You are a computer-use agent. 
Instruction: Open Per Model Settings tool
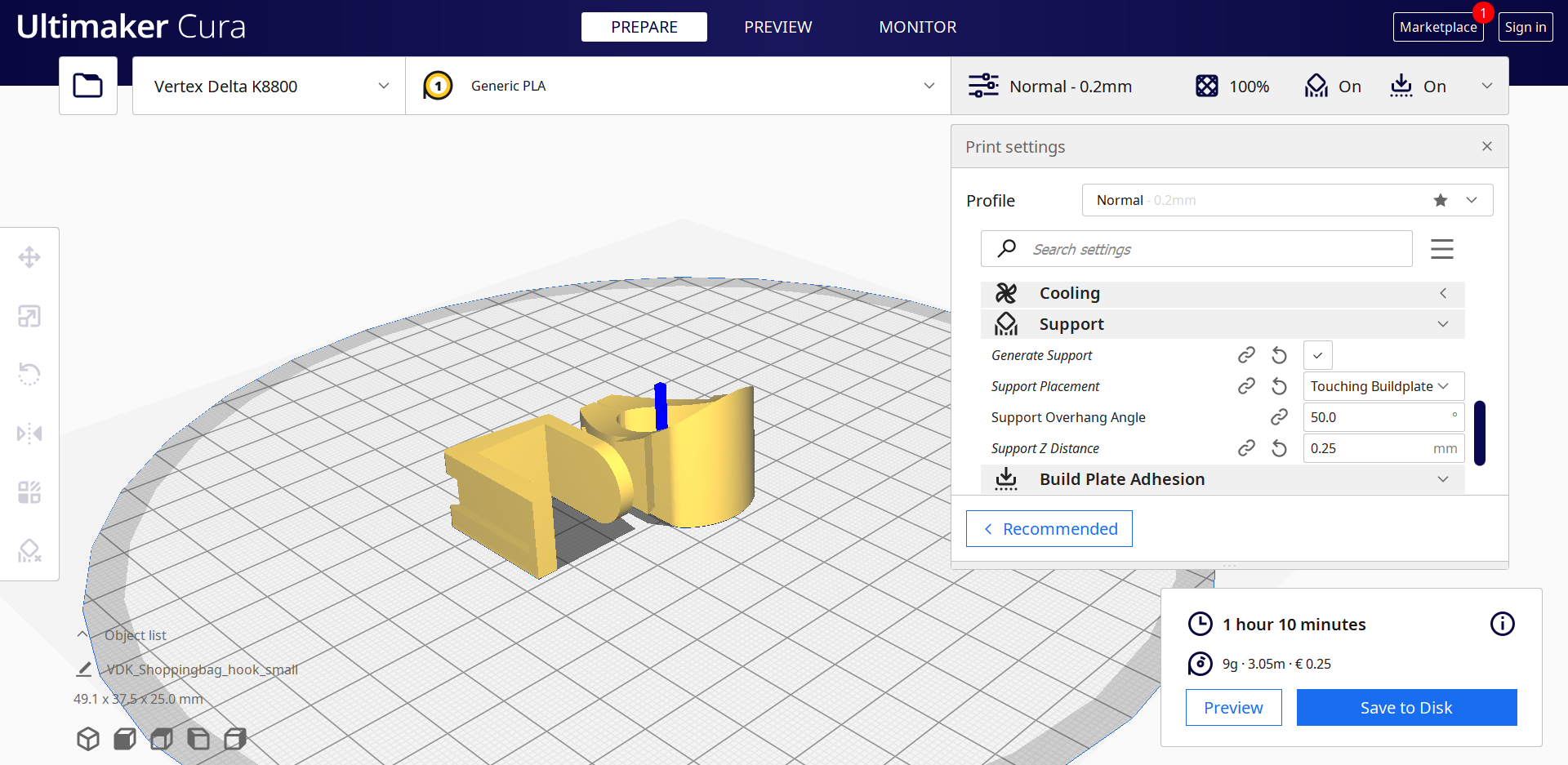[29, 491]
